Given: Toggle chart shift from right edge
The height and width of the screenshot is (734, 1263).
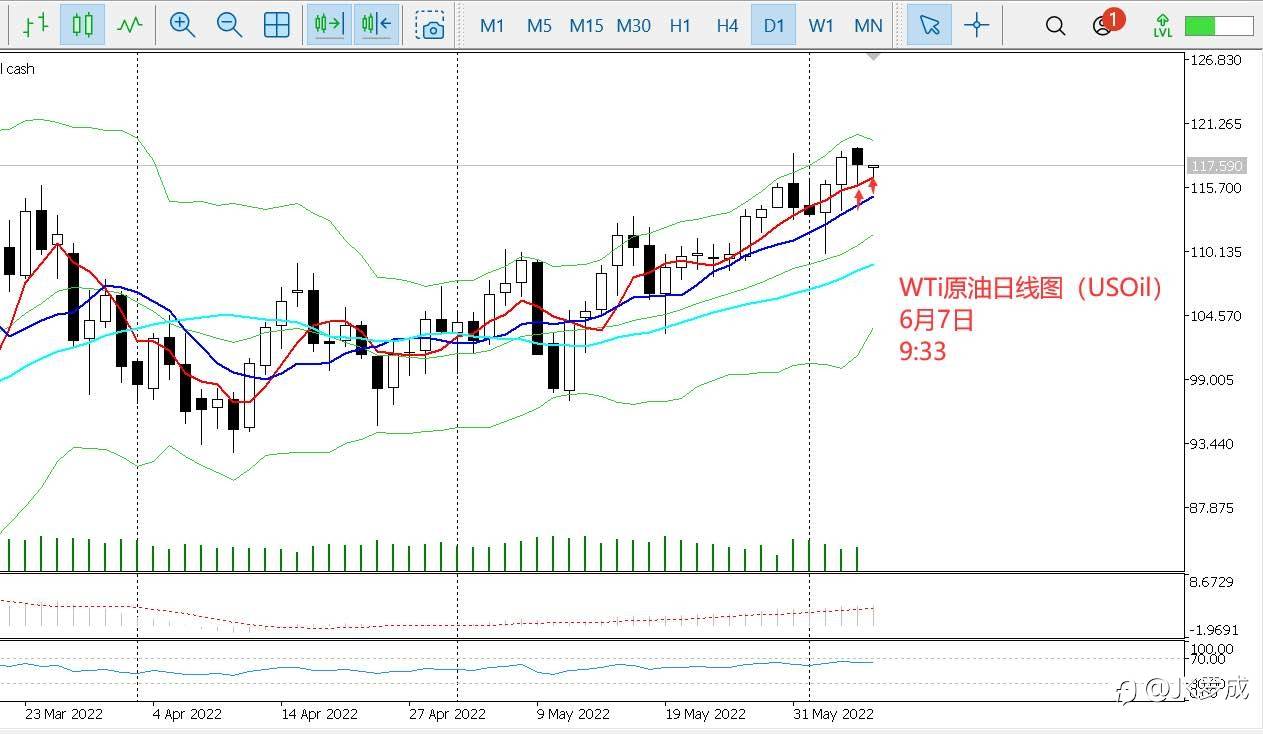Looking at the screenshot, I should (x=376, y=25).
